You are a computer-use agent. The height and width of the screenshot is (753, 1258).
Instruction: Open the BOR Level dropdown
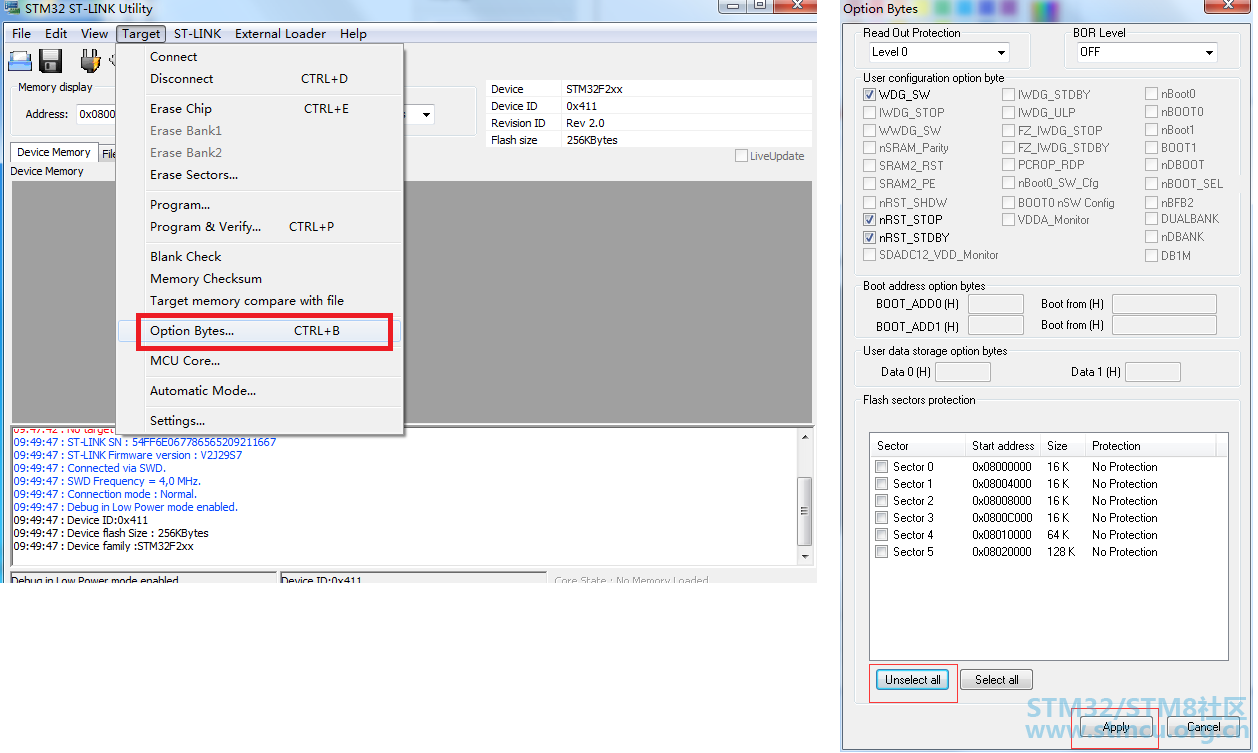1146,52
